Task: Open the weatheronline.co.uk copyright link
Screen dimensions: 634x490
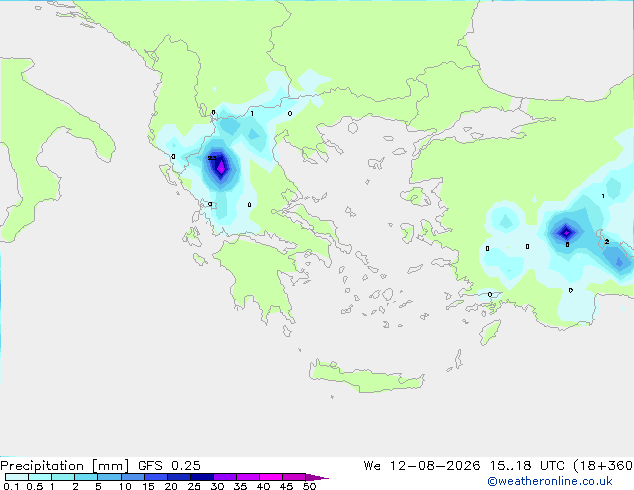Action: pos(549,481)
